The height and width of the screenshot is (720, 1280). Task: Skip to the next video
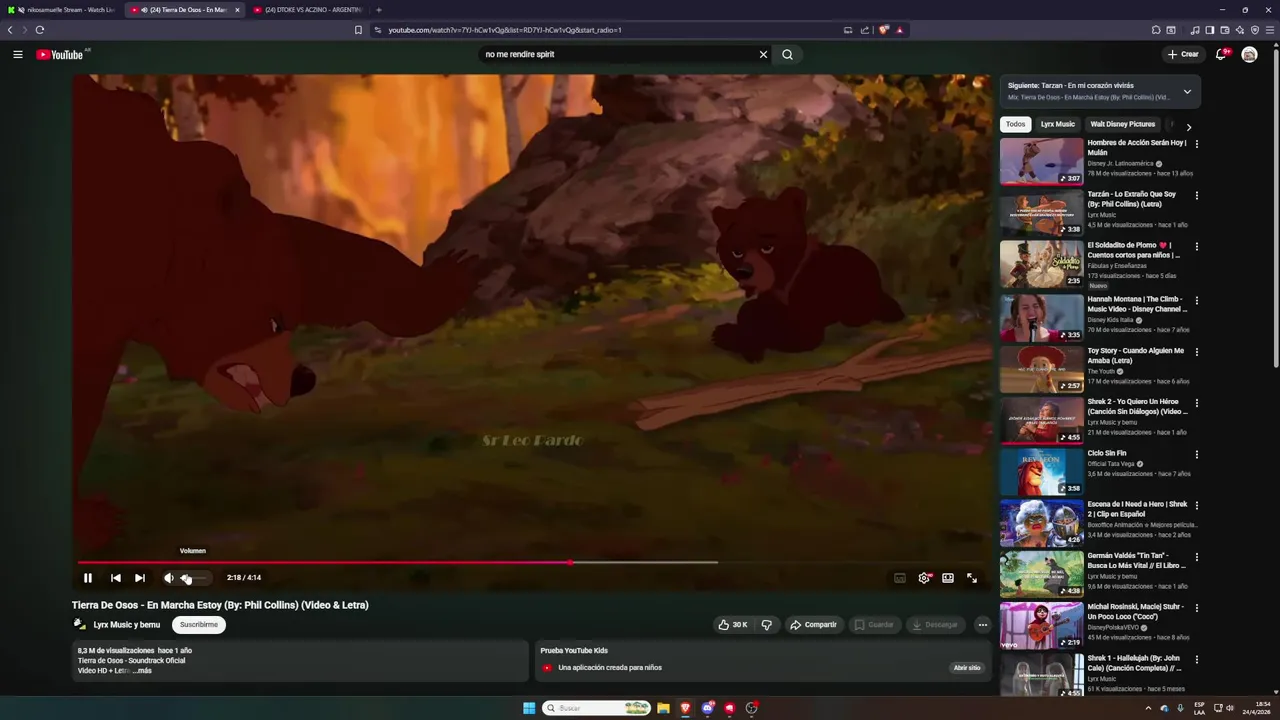(x=140, y=578)
